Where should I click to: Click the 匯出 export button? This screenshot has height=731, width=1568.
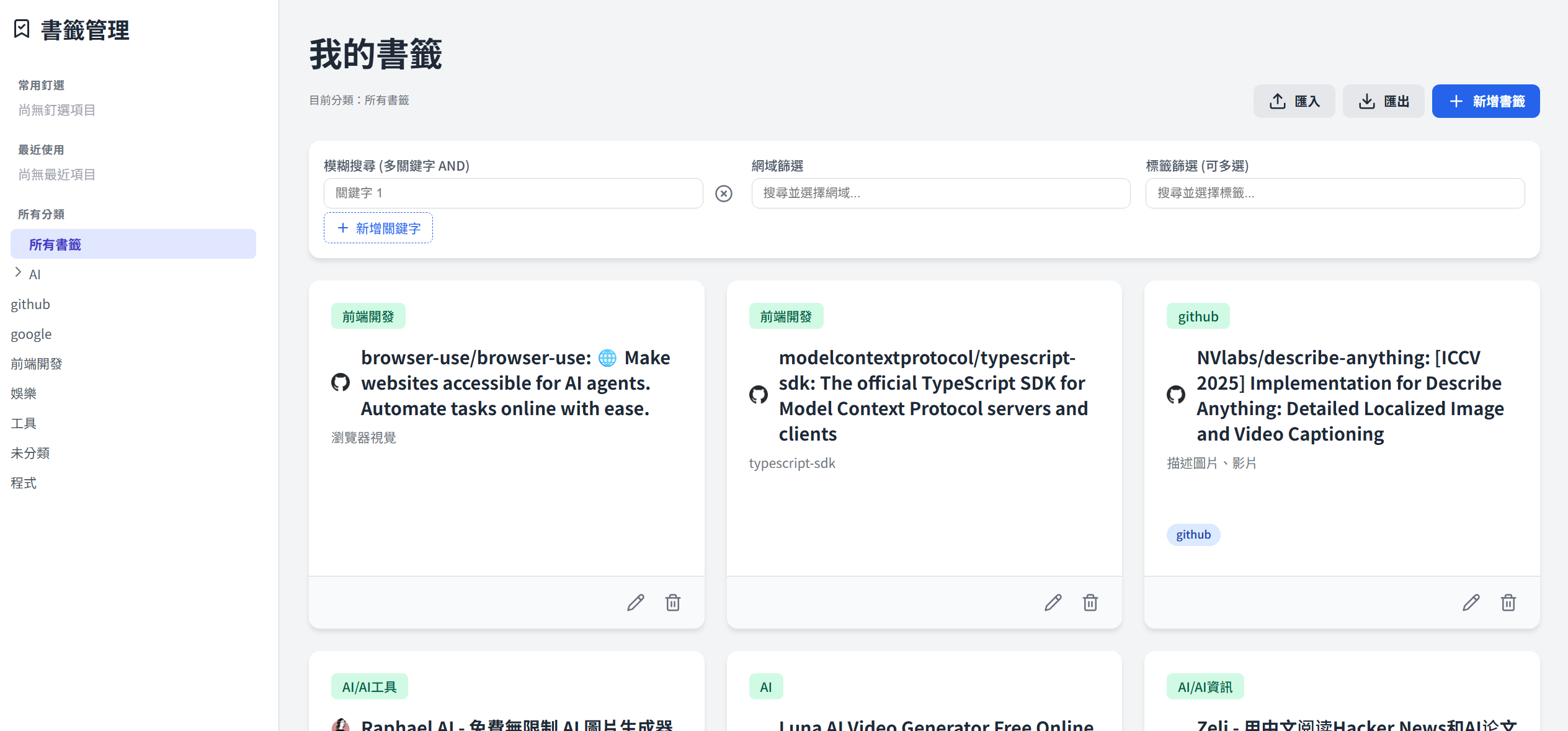coord(1383,101)
